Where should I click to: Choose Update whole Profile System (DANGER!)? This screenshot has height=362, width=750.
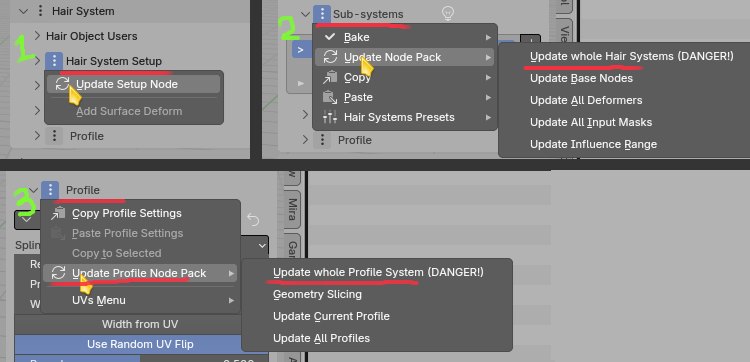coord(378,272)
